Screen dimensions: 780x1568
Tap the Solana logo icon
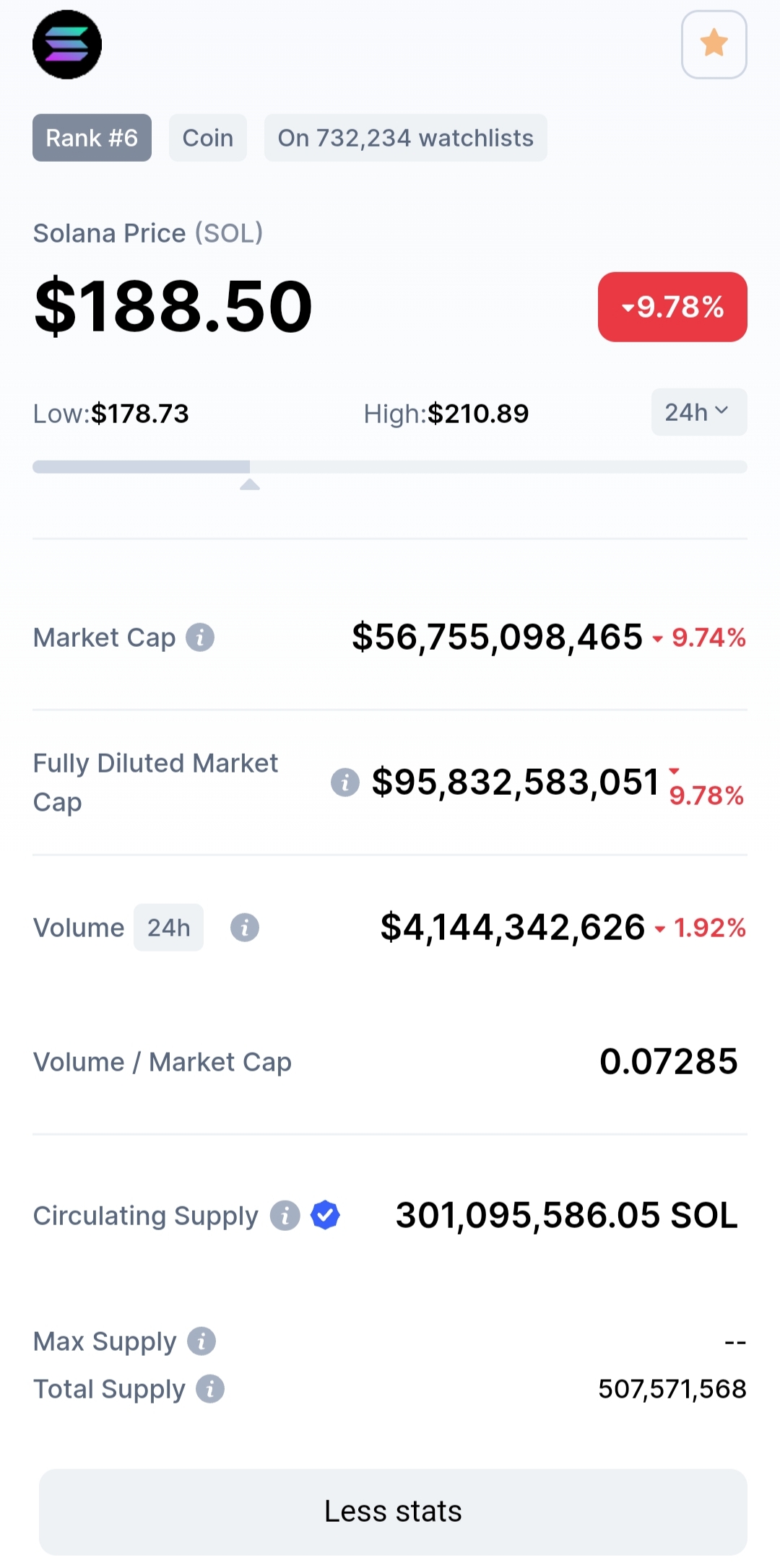click(x=67, y=45)
